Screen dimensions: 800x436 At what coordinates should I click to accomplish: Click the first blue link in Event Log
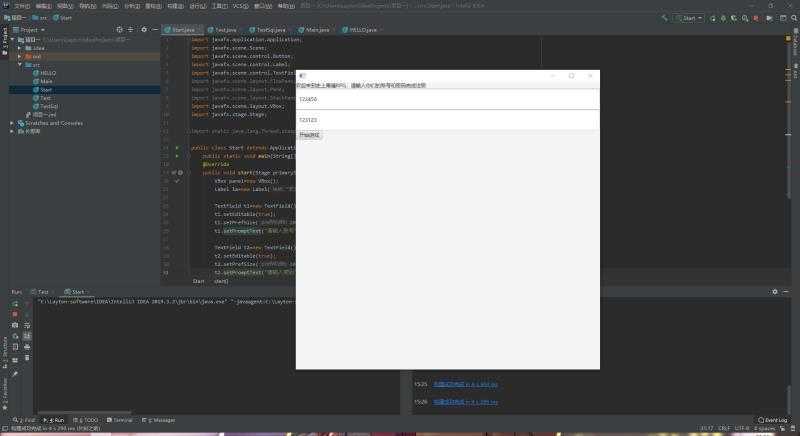pyautogui.click(x=465, y=384)
